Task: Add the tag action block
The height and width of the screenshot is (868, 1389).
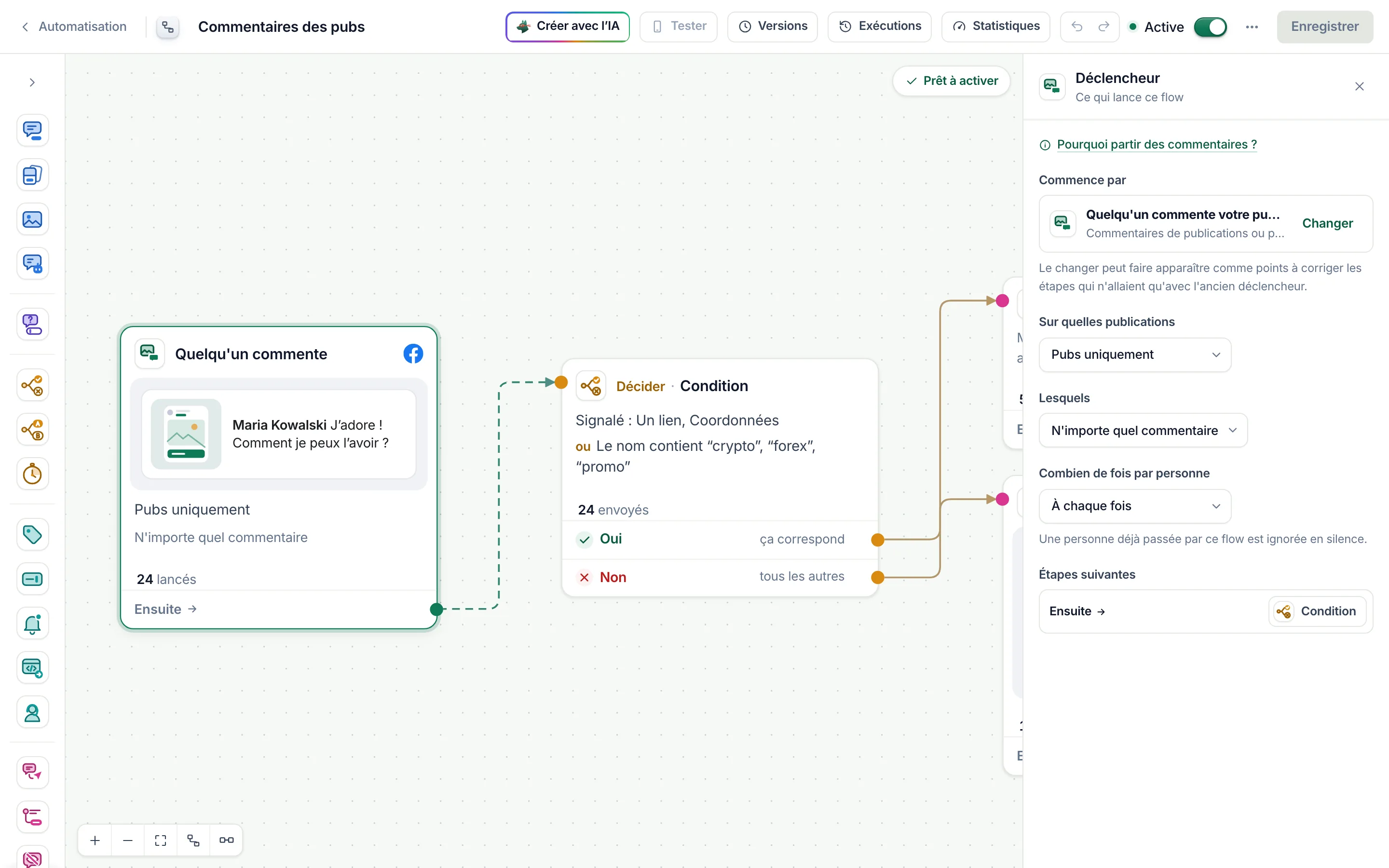Action: (32, 534)
